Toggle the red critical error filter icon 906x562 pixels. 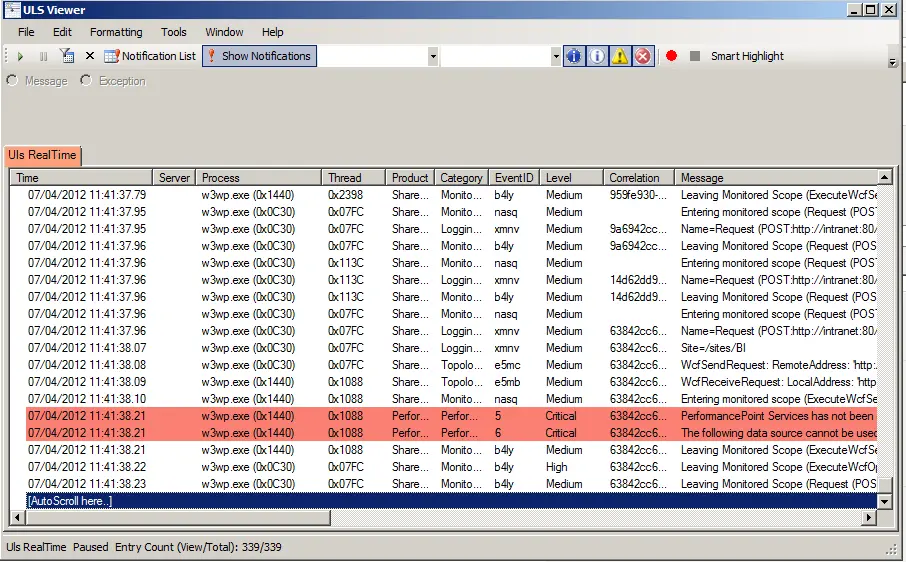pos(643,56)
